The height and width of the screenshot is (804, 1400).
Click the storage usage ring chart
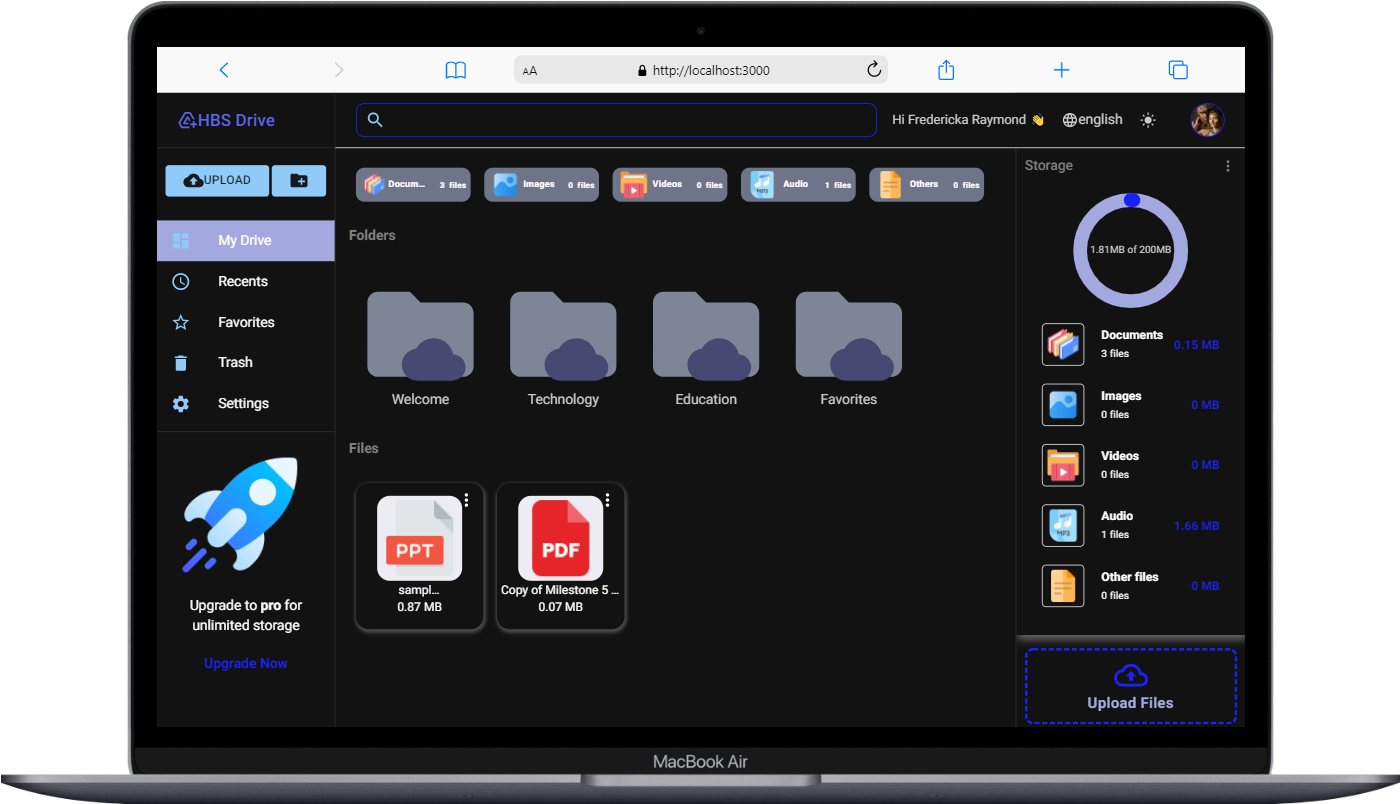1130,250
